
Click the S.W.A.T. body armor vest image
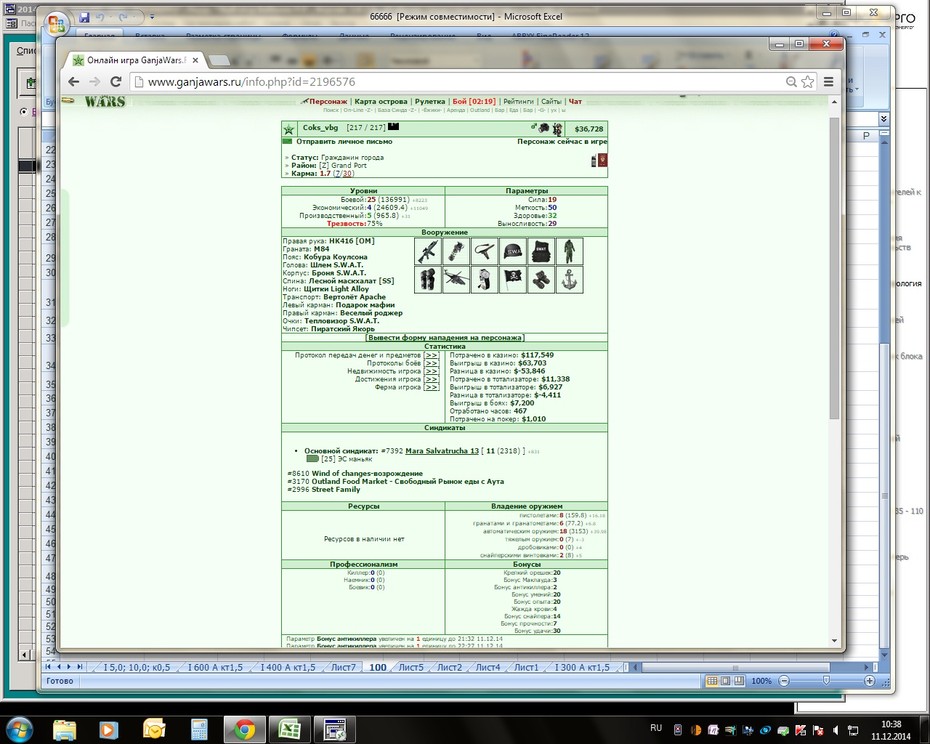[541, 252]
